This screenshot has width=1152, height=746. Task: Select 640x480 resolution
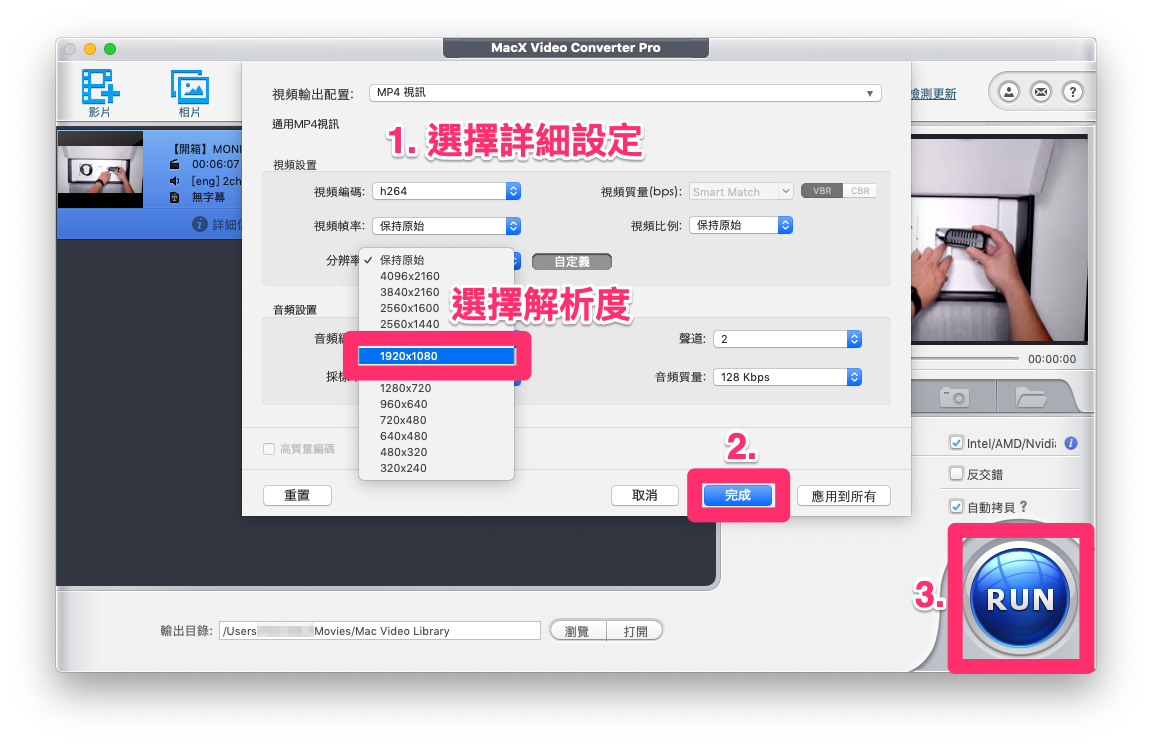coord(436,436)
